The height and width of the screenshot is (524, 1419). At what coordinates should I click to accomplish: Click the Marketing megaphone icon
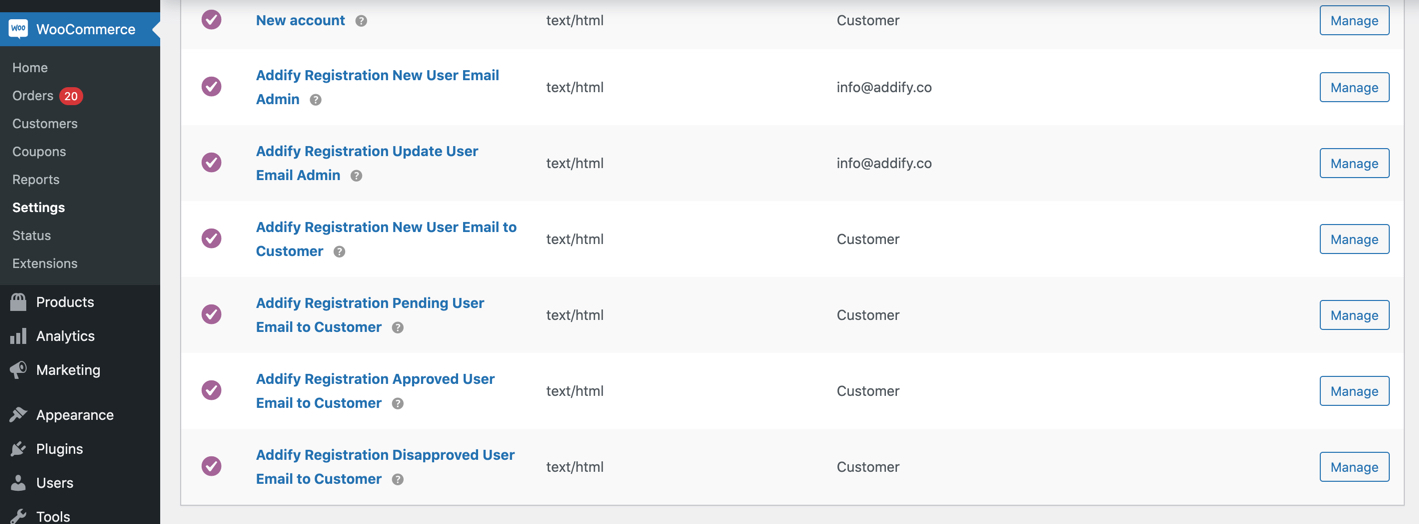(x=18, y=370)
